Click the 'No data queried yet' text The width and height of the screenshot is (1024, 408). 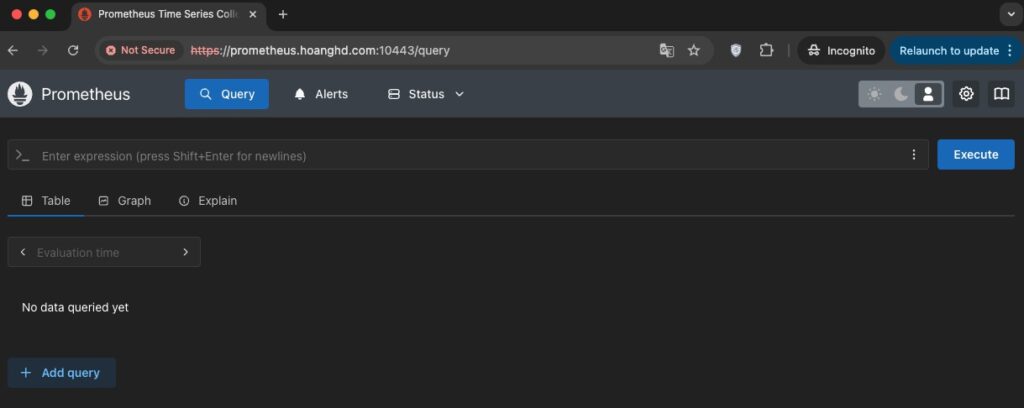click(75, 307)
